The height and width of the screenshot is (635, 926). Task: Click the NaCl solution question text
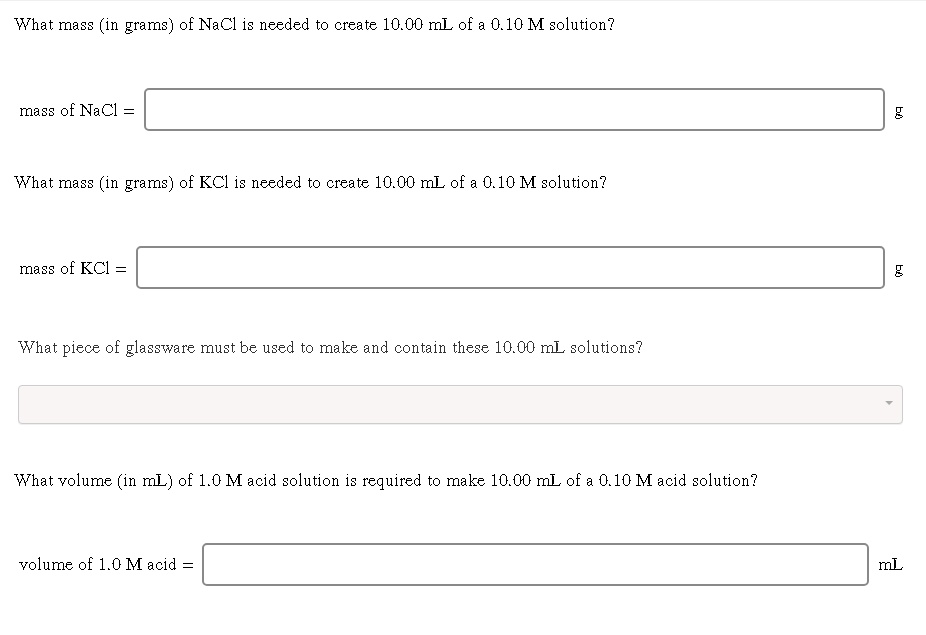(x=314, y=25)
